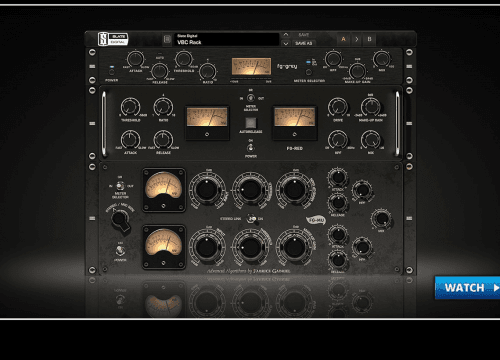Viewport: 500px width, 360px height.
Task: Click the VBC Rack preset name display
Action: pyautogui.click(x=227, y=39)
